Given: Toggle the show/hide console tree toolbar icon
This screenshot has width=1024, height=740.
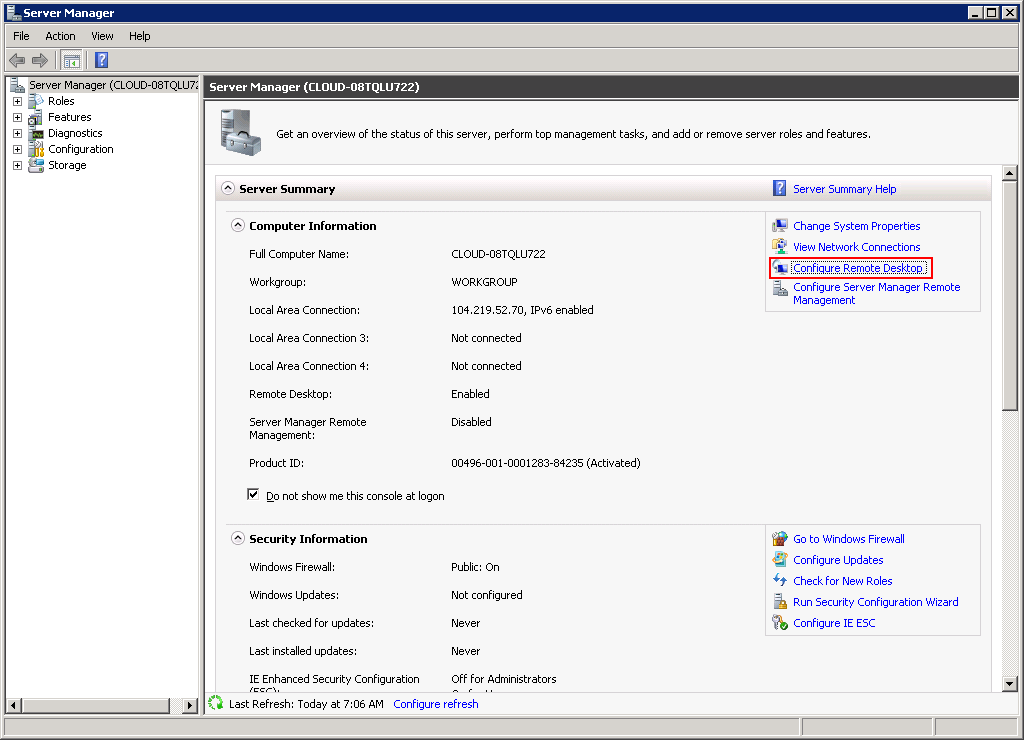Looking at the screenshot, I should 72,61.
